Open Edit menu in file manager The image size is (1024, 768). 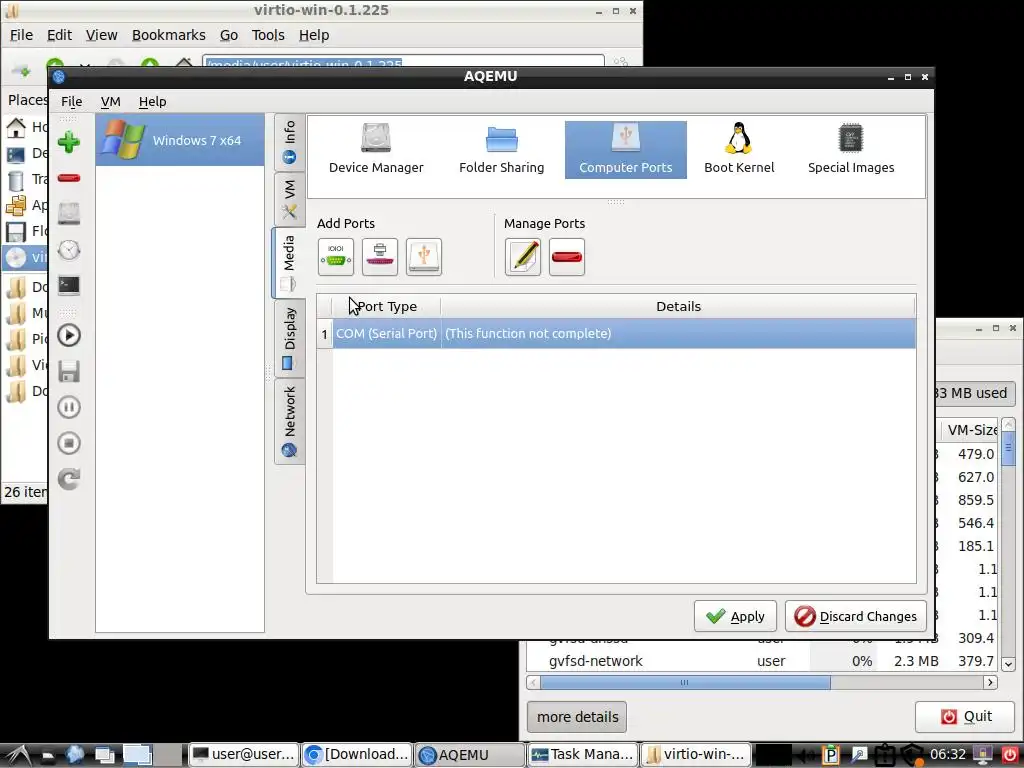(x=59, y=35)
